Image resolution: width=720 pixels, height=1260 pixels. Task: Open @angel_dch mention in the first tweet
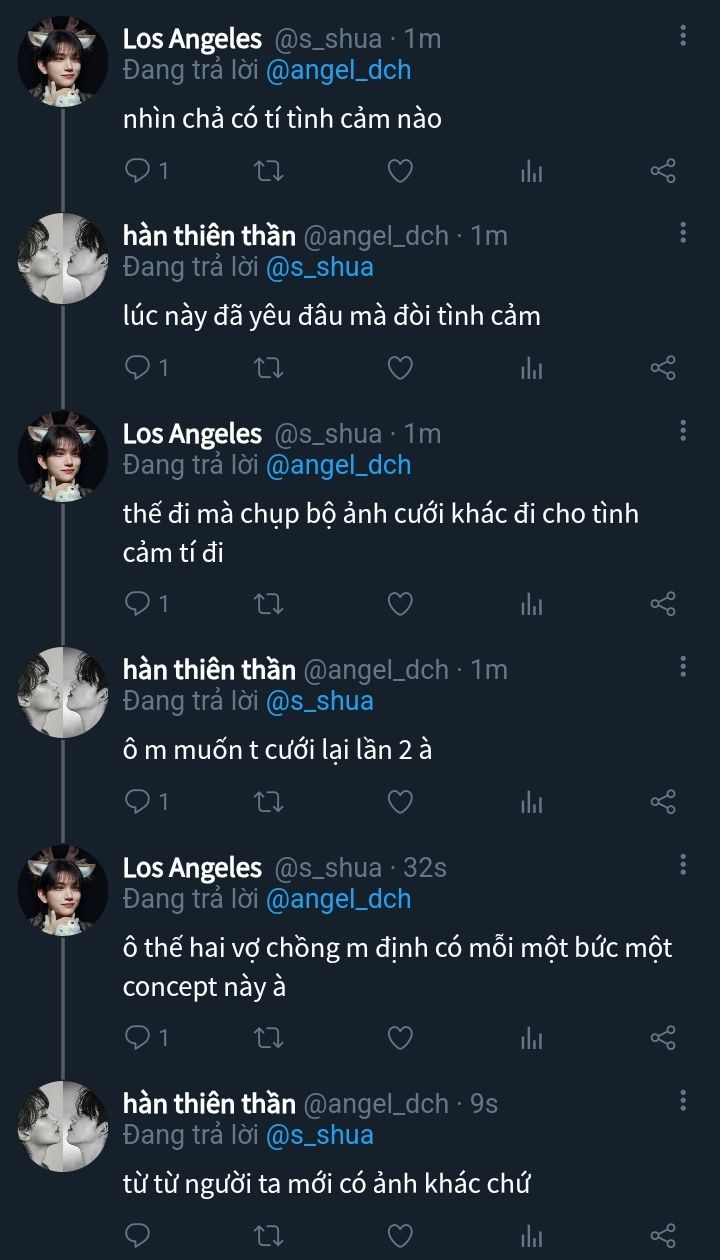tap(338, 70)
